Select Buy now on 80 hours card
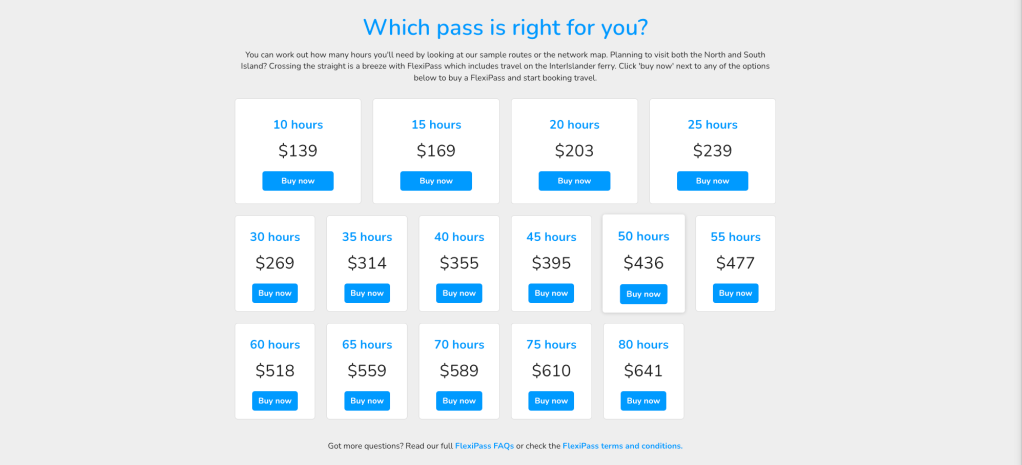The image size is (1022, 465). pos(643,401)
